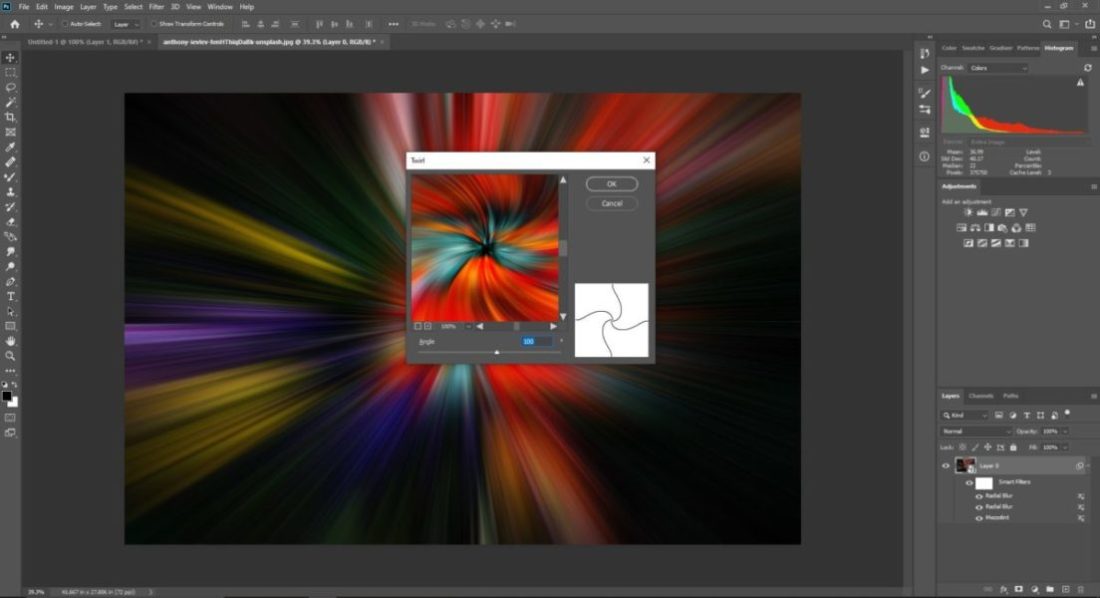Create a new layer icon

click(1065, 590)
